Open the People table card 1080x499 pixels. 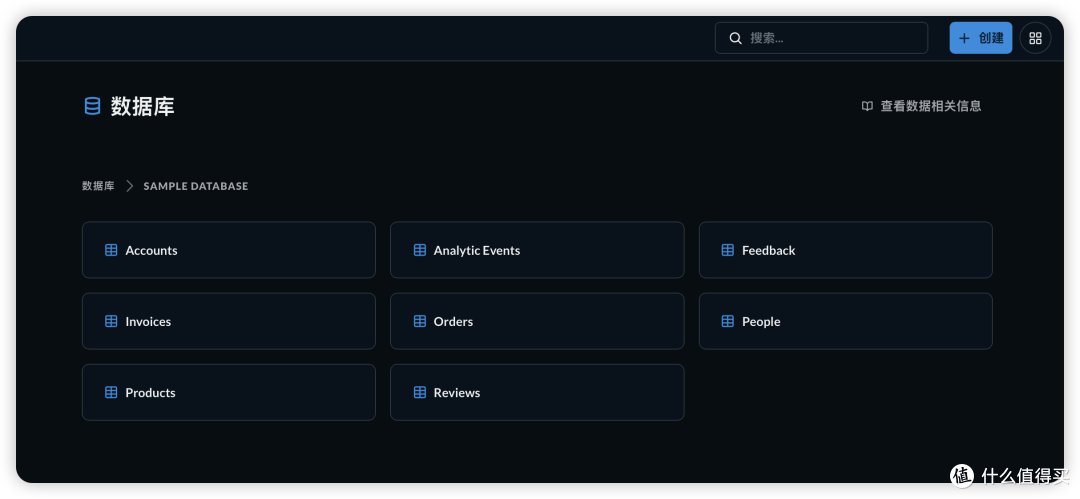click(x=846, y=321)
